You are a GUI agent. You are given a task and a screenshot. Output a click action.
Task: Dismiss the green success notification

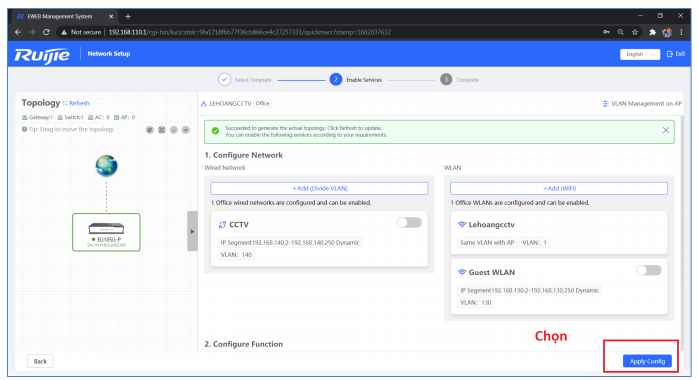666,130
